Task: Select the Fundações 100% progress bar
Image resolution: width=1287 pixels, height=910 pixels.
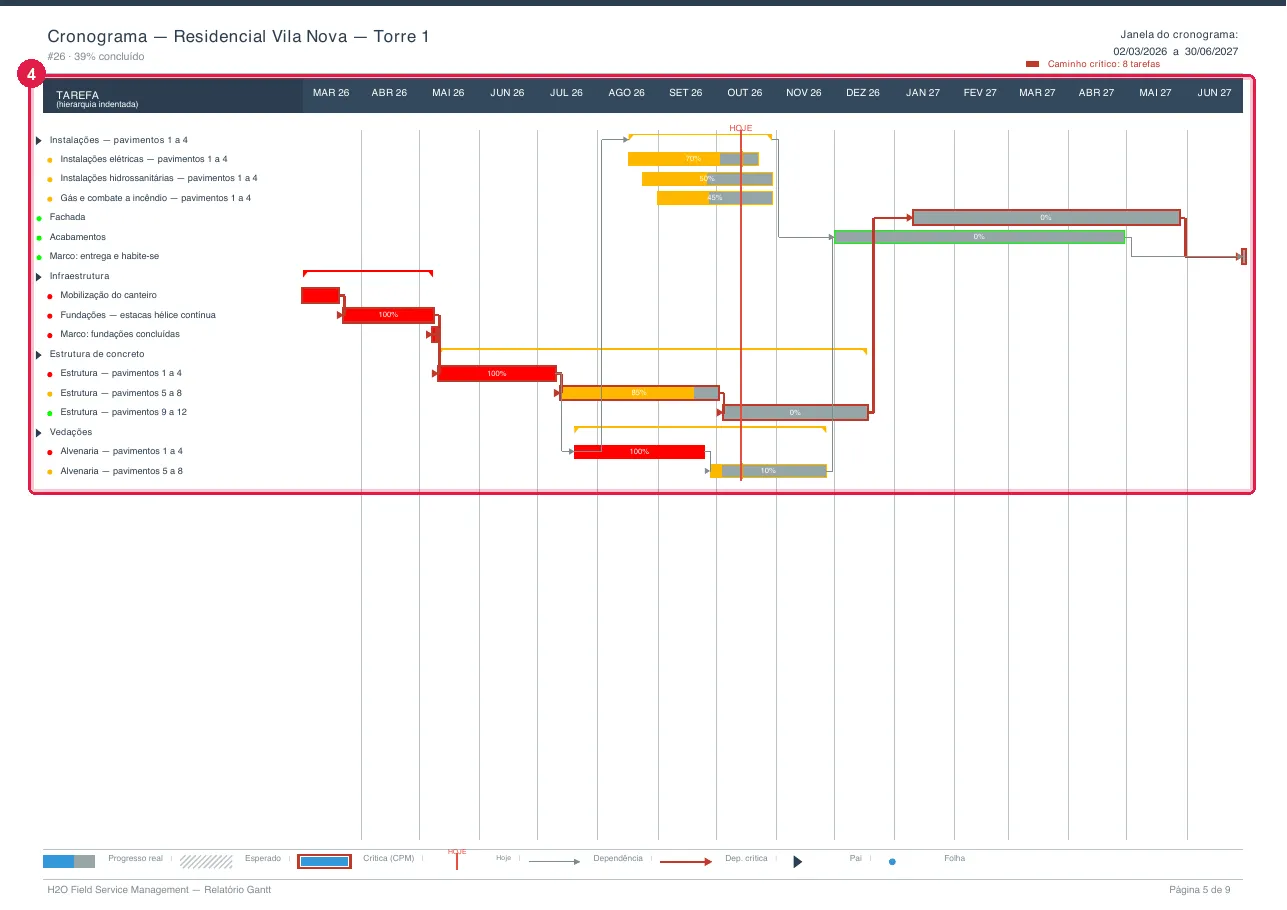Action: click(389, 315)
